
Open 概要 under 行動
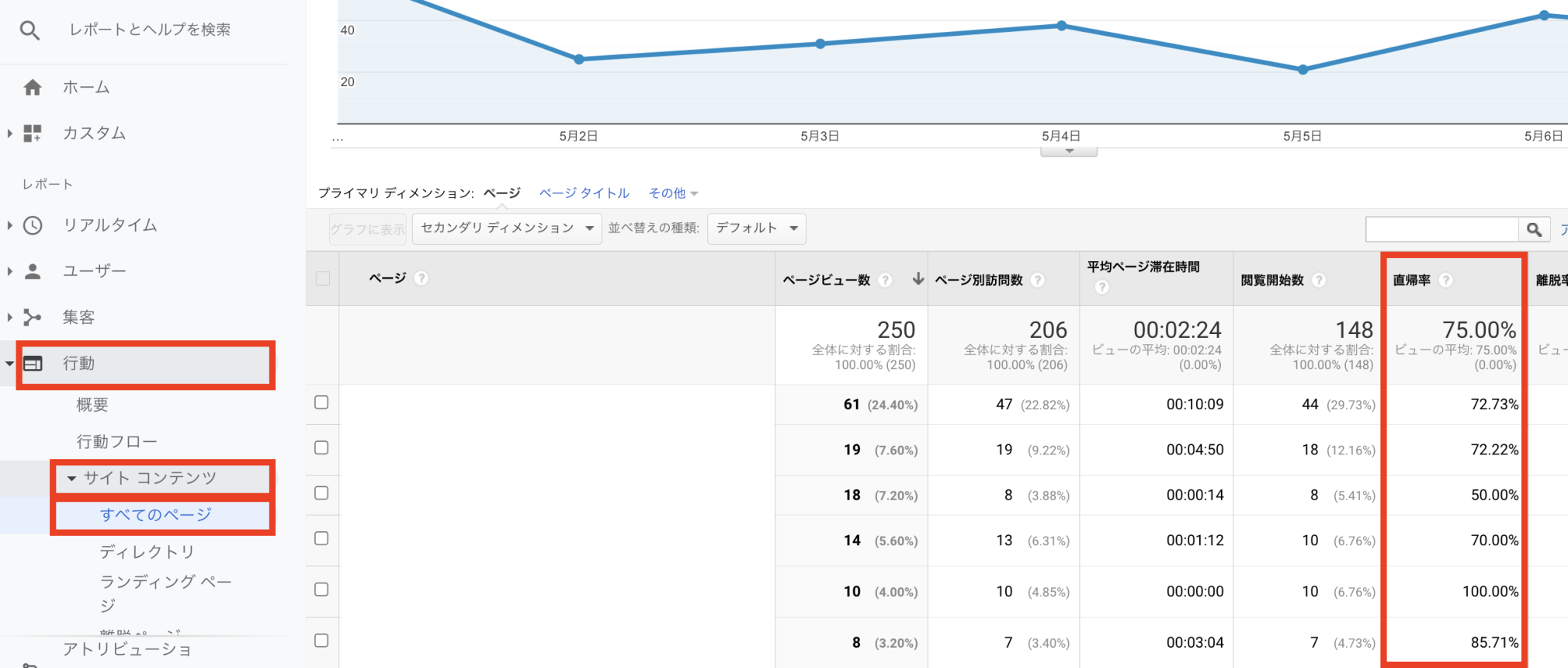click(92, 405)
